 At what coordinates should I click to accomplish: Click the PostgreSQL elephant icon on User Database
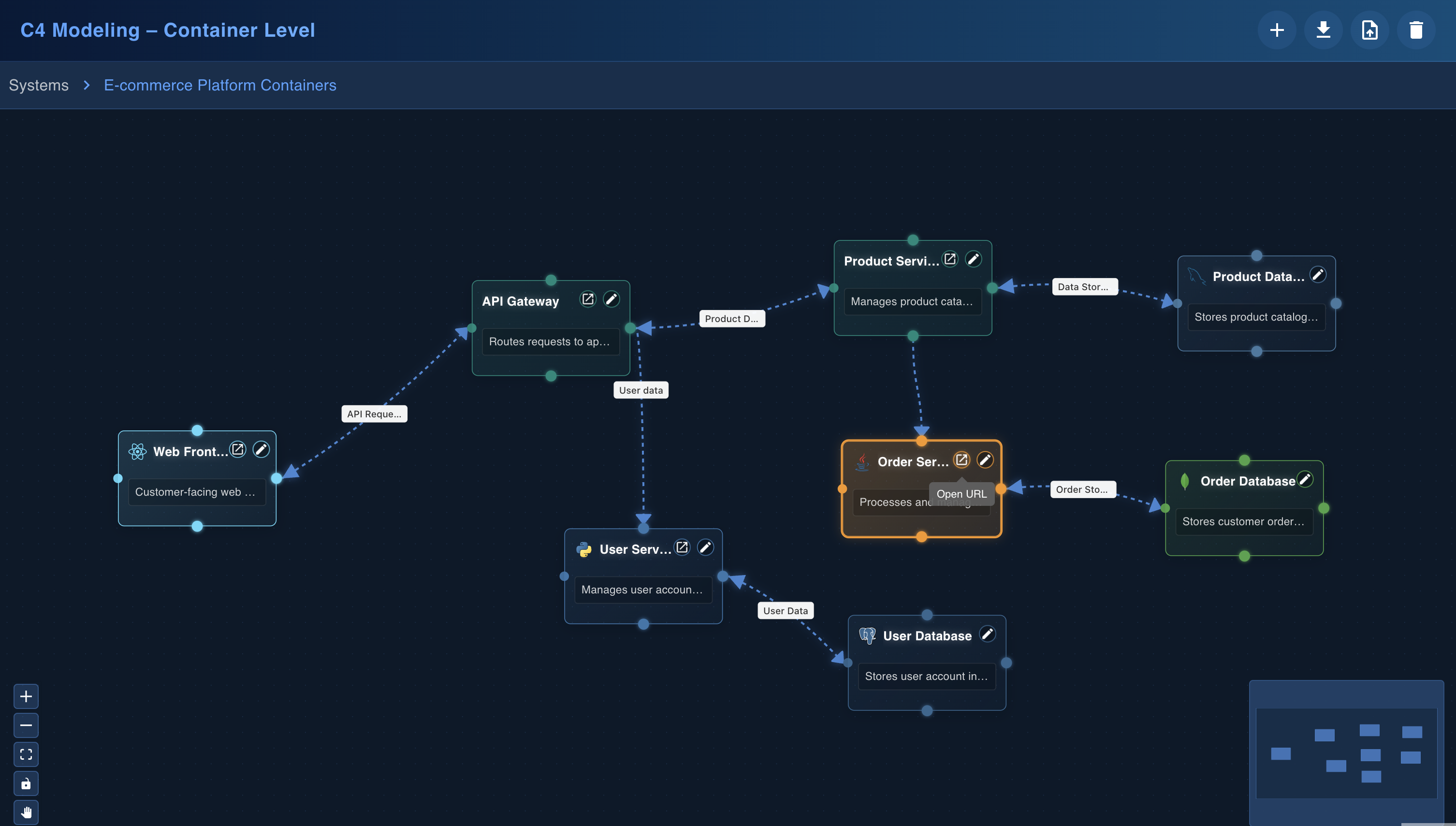[868, 635]
